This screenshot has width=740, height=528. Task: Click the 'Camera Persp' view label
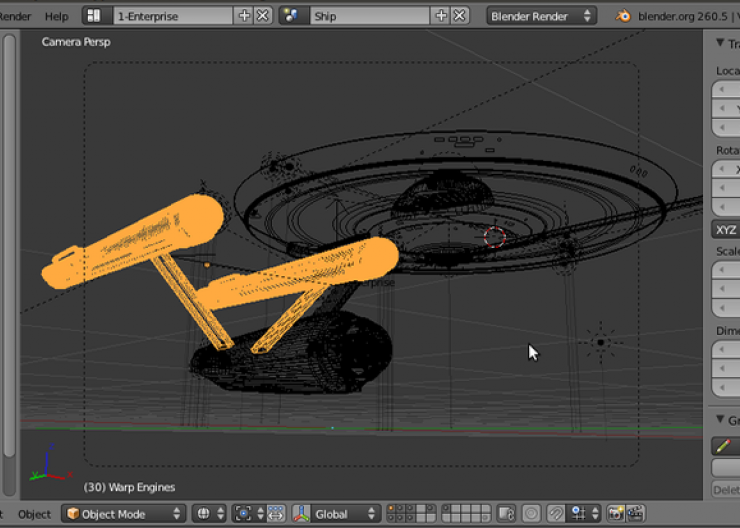pos(76,42)
